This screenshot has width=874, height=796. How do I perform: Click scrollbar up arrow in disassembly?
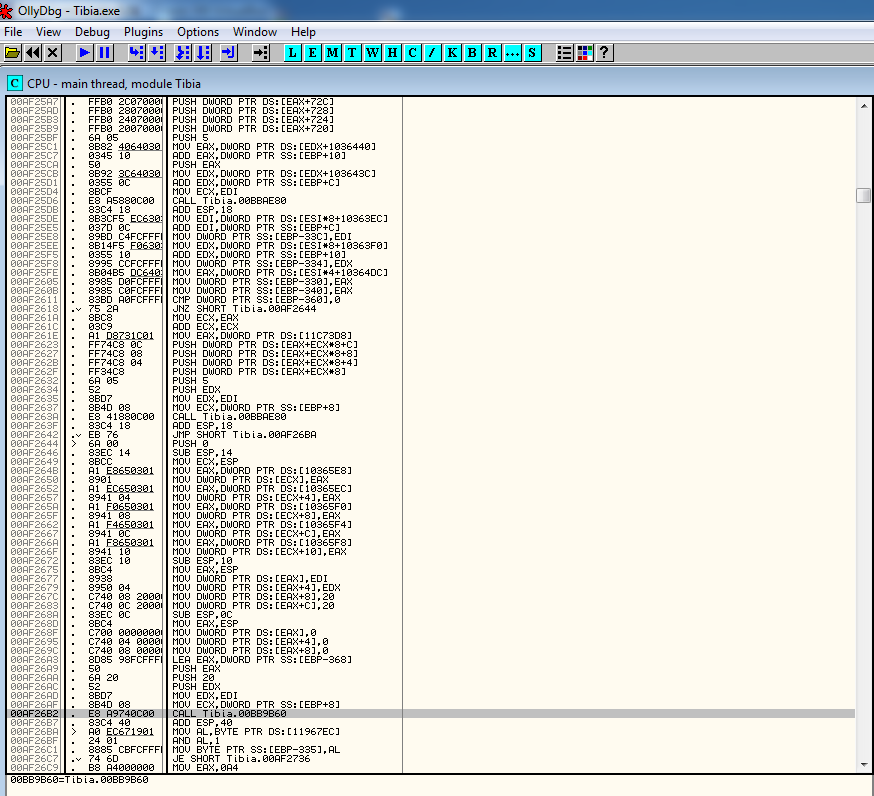pos(863,106)
